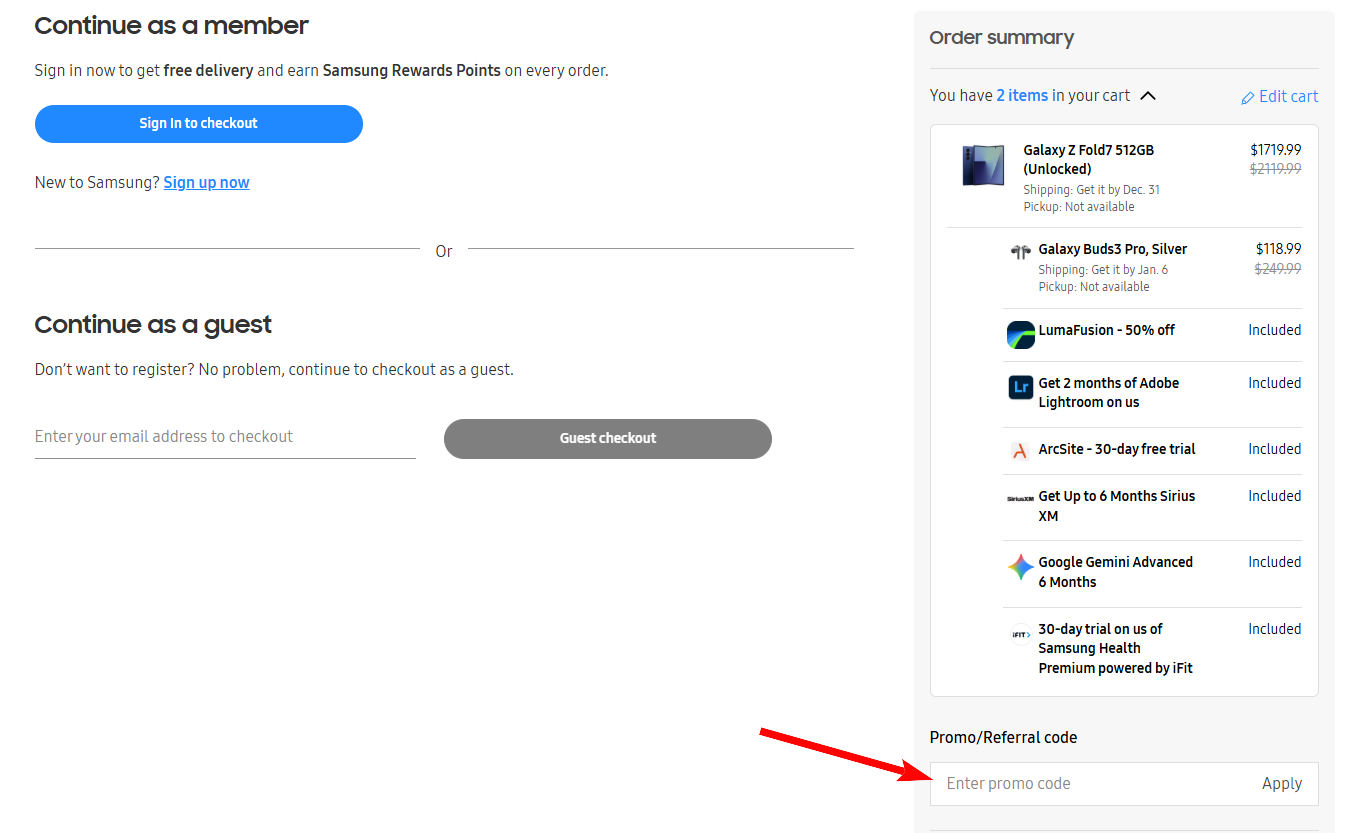Click the Continue as a guest heading
Screen dimensions: 1354x833
click(153, 325)
